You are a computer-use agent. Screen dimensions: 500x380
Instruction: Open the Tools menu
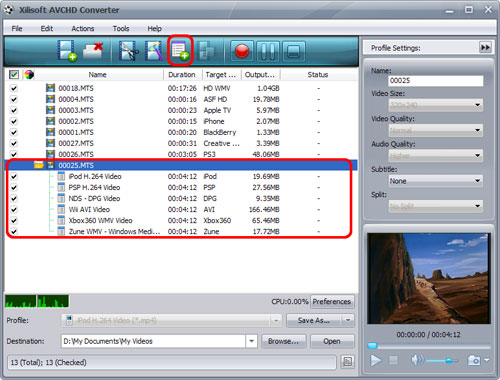point(121,28)
